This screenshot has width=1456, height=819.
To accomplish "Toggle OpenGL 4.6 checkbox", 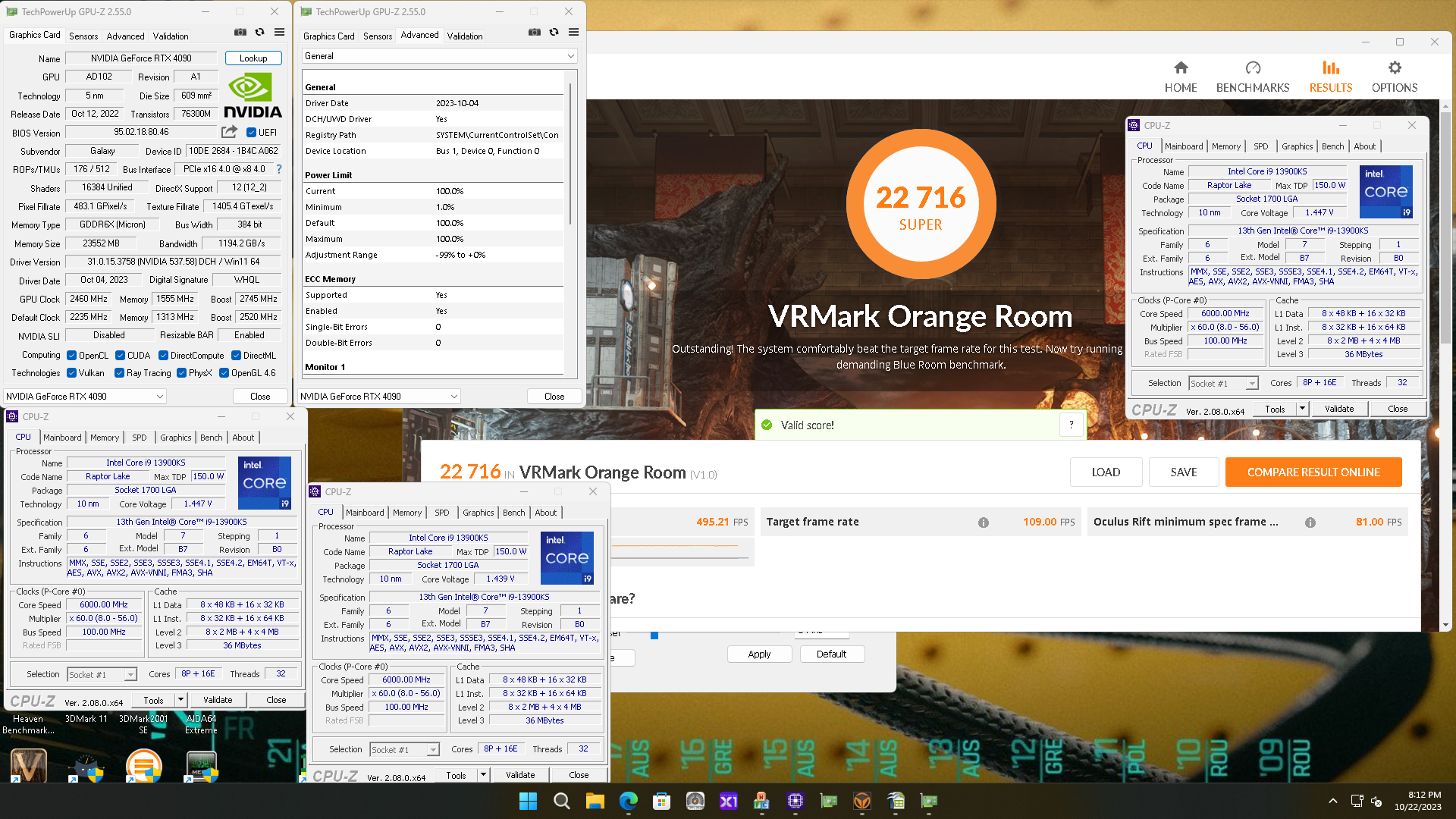I will pyautogui.click(x=224, y=373).
